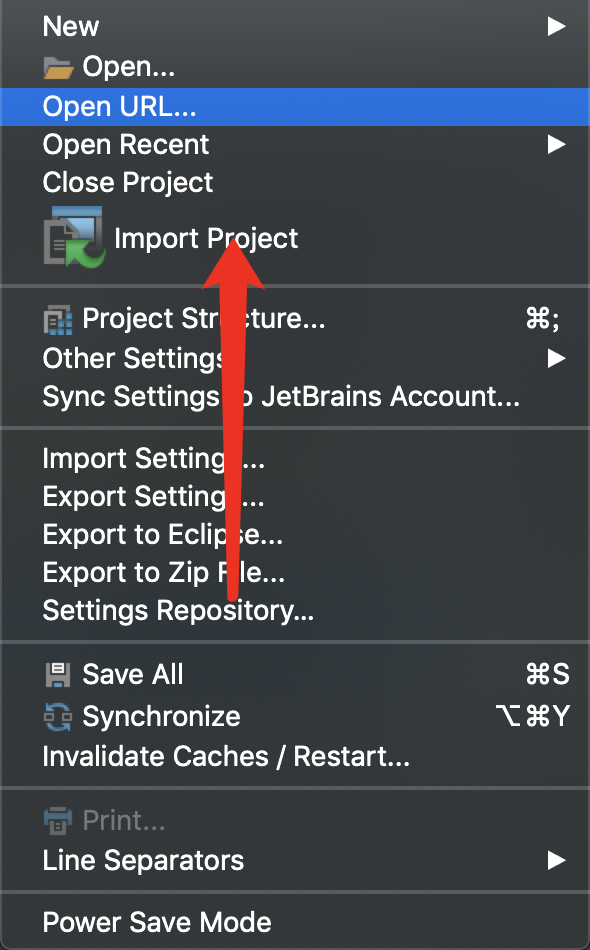Image resolution: width=590 pixels, height=950 pixels.
Task: Click the Import Project icon
Action: [75, 237]
